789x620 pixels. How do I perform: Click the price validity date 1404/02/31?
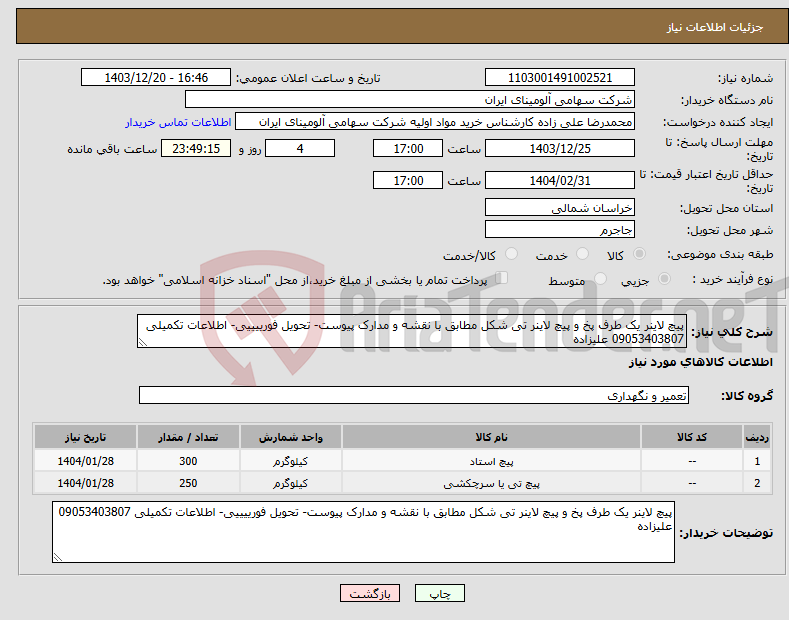click(x=560, y=180)
